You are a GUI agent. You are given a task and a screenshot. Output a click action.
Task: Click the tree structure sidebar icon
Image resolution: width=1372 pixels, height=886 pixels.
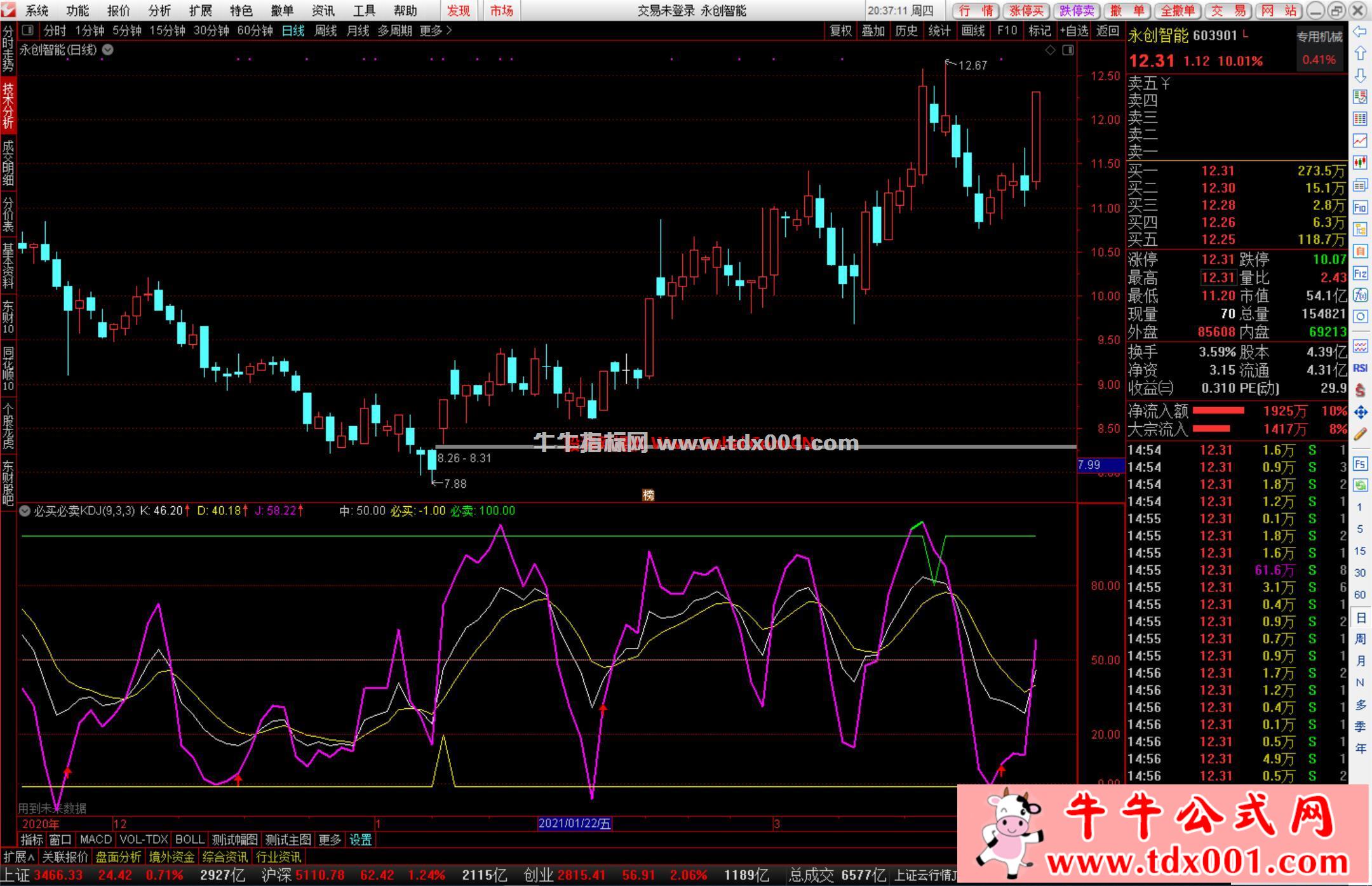tap(1360, 229)
